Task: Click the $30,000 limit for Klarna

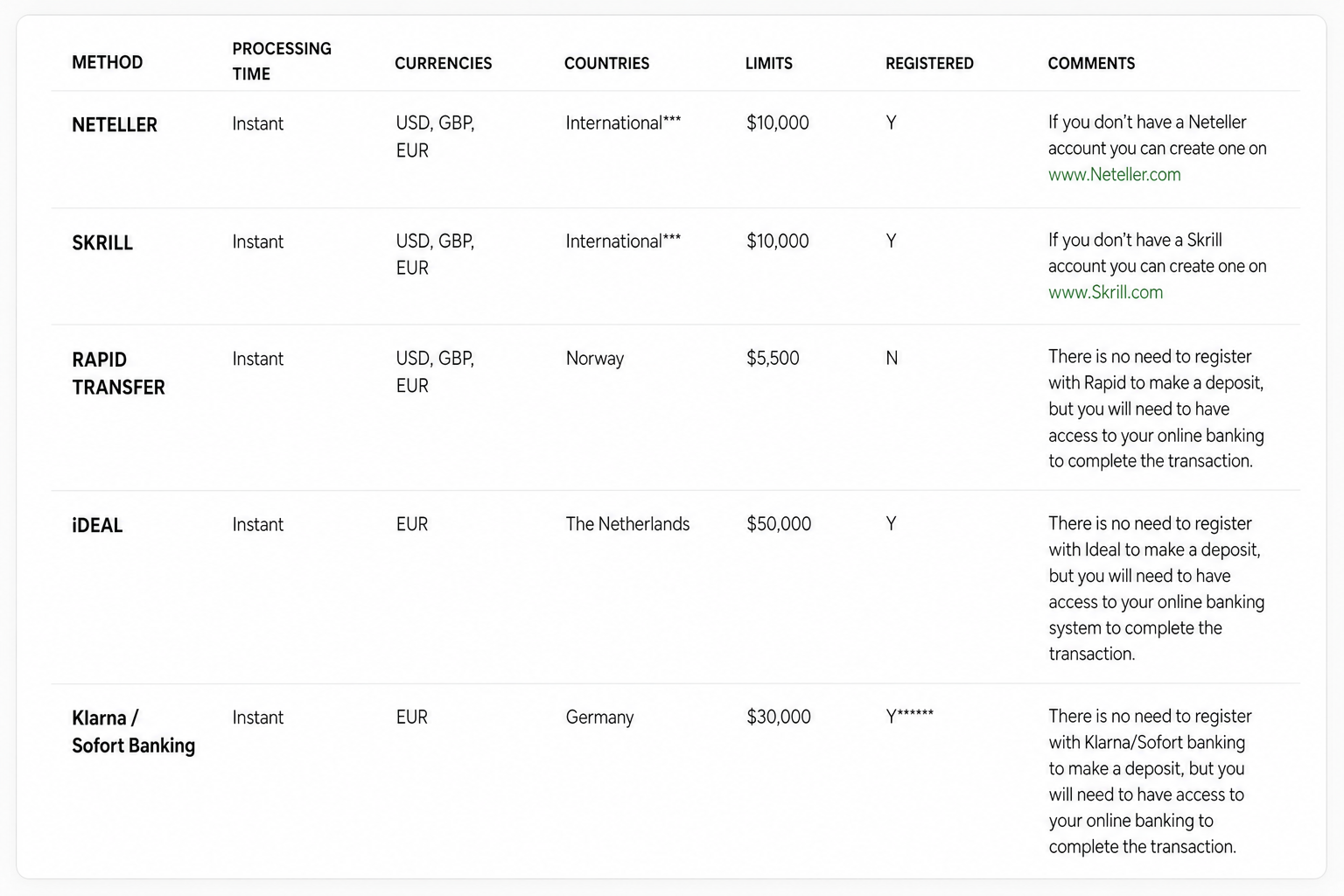Action: pos(779,717)
